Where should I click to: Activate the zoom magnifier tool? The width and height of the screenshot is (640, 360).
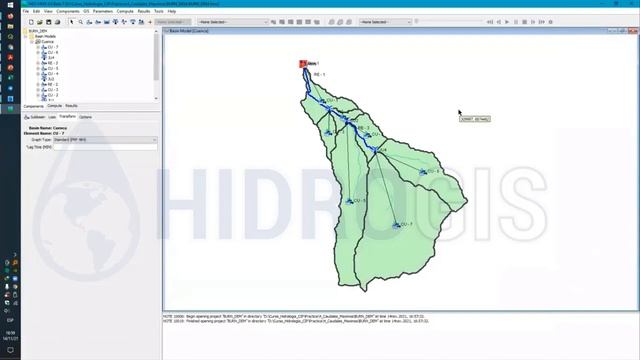pyautogui.click(x=81, y=22)
